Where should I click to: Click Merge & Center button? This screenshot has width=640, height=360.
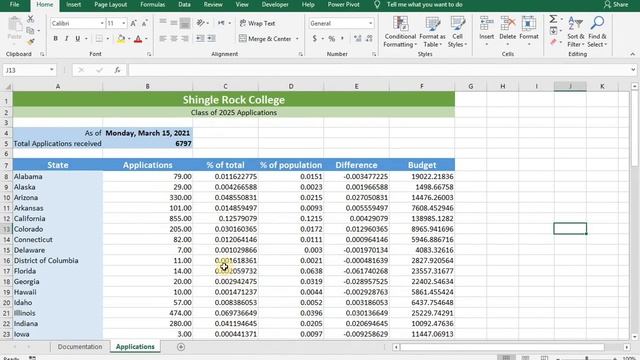pos(265,39)
